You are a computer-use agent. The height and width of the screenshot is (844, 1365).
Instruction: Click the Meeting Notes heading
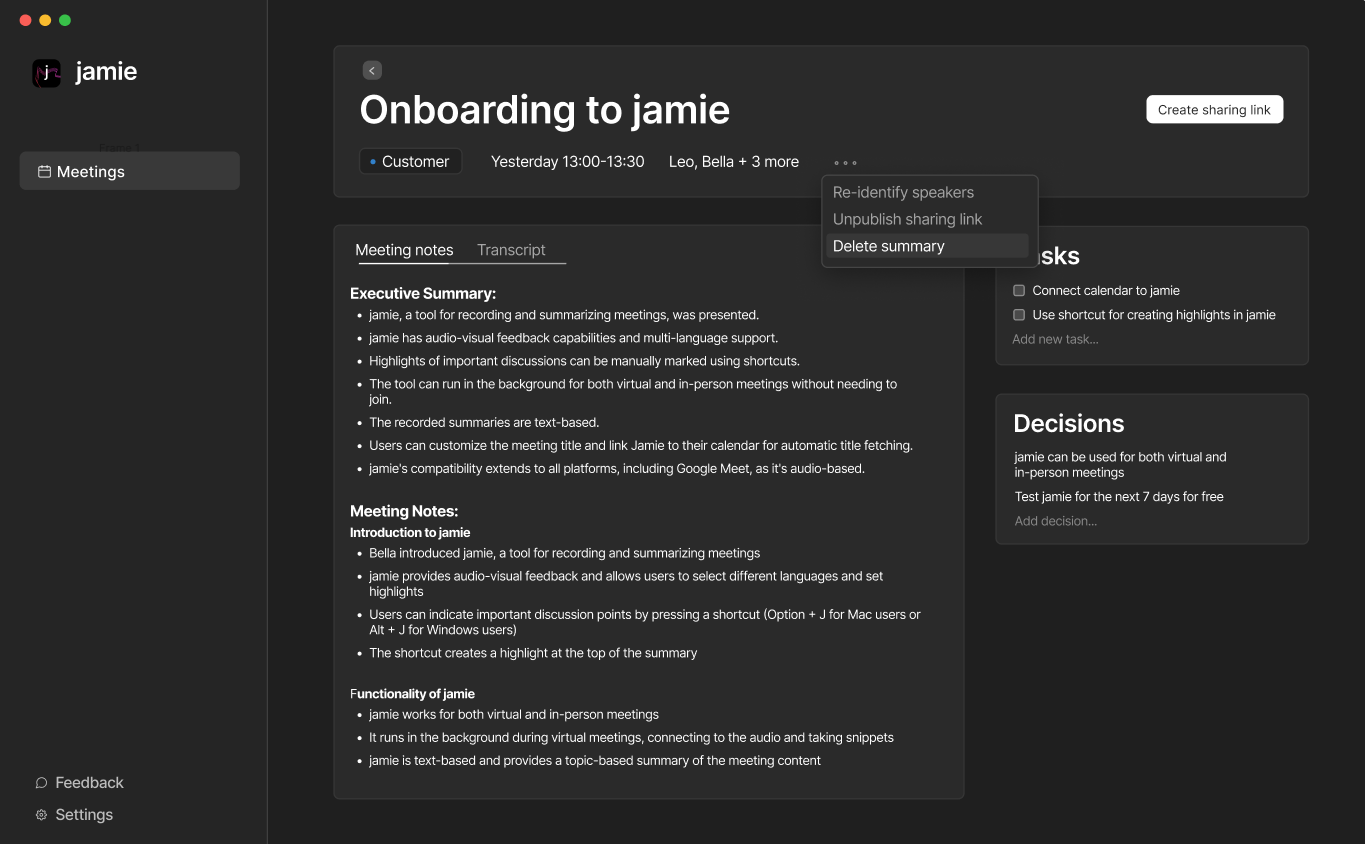(404, 511)
